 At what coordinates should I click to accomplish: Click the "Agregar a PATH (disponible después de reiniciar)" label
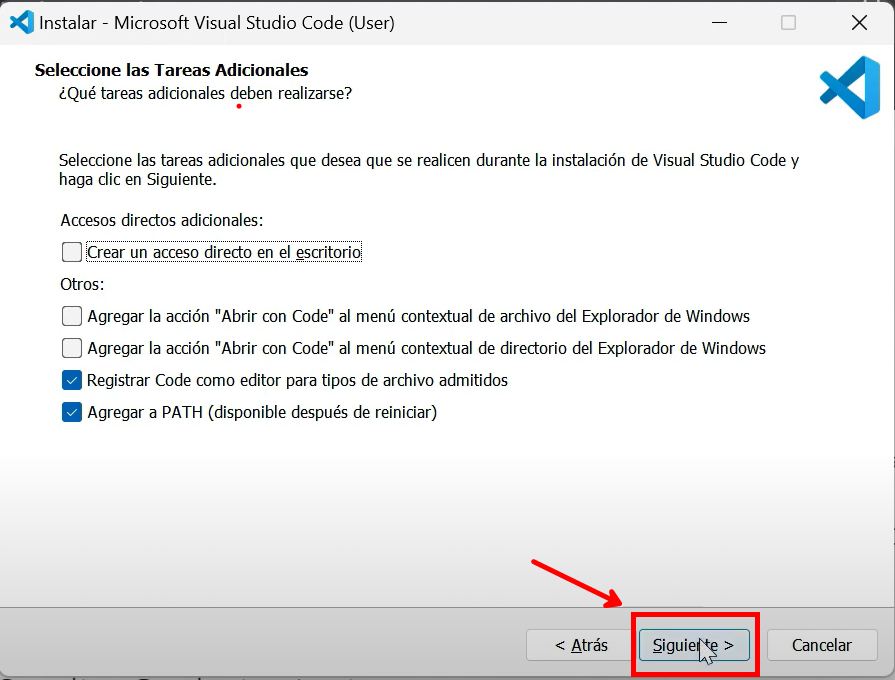pos(262,412)
